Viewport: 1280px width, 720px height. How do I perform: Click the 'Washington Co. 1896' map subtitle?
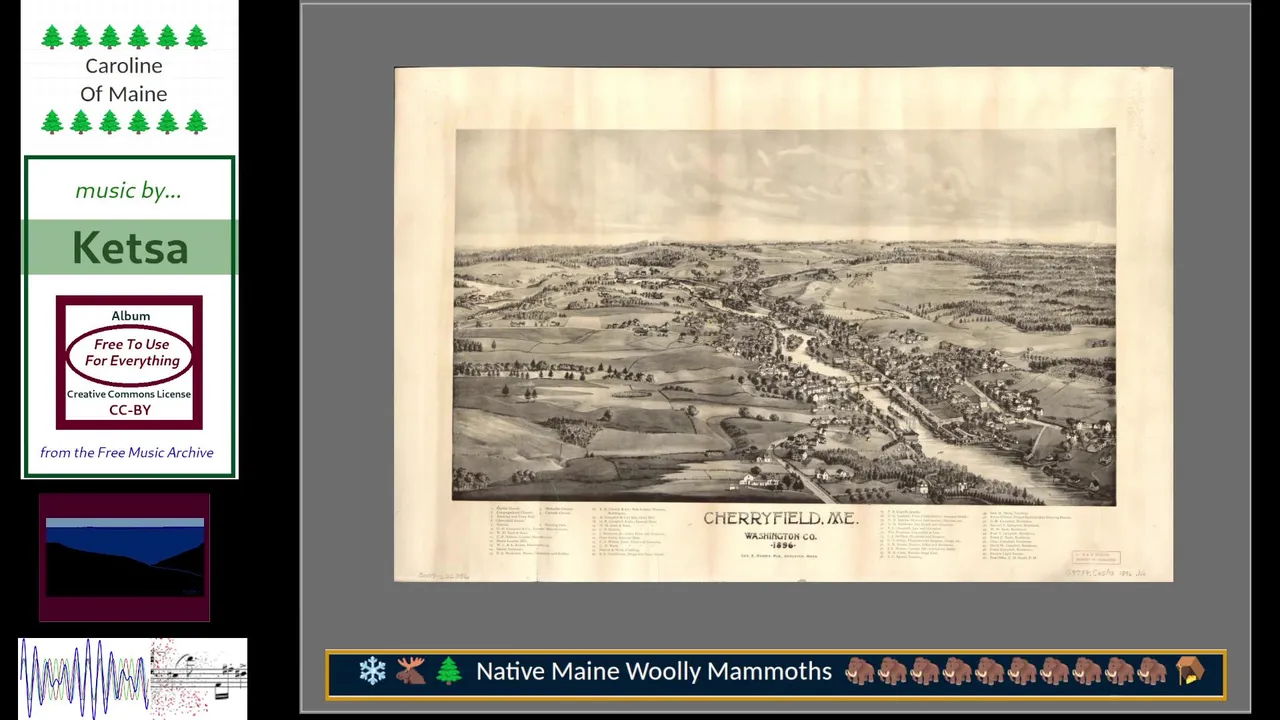point(780,540)
